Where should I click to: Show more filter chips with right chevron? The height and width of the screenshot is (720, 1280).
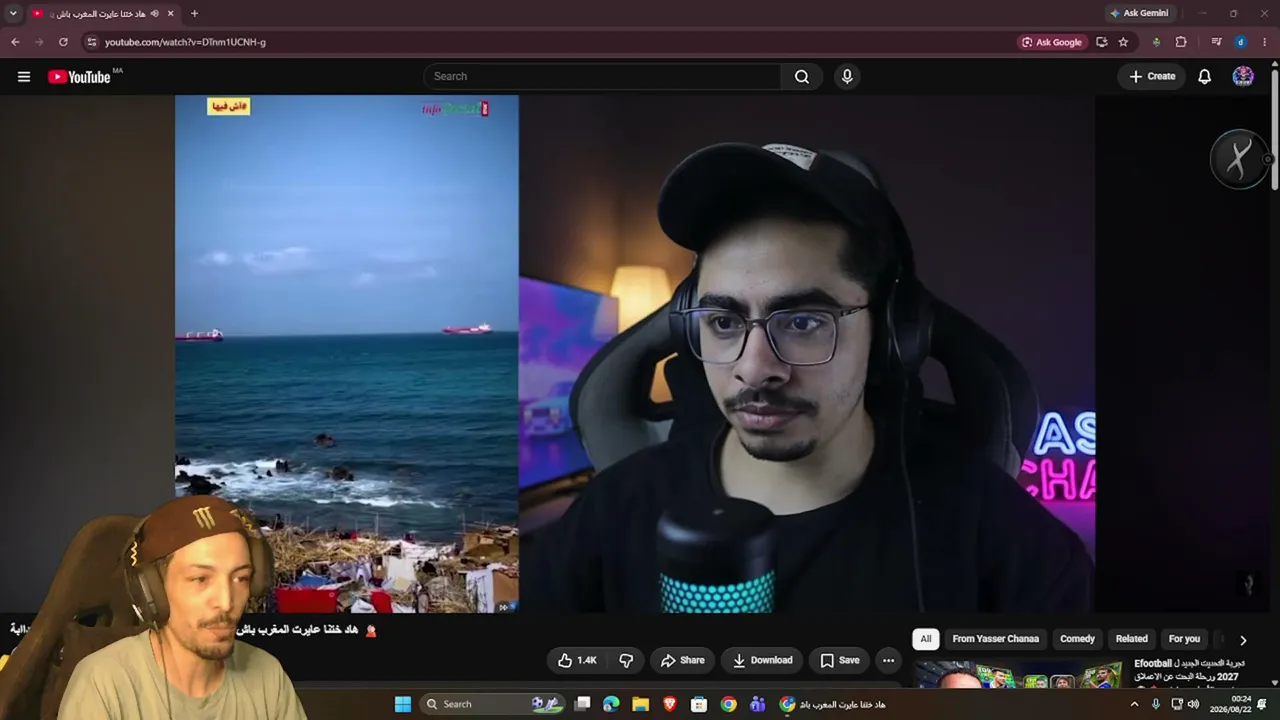[1243, 640]
